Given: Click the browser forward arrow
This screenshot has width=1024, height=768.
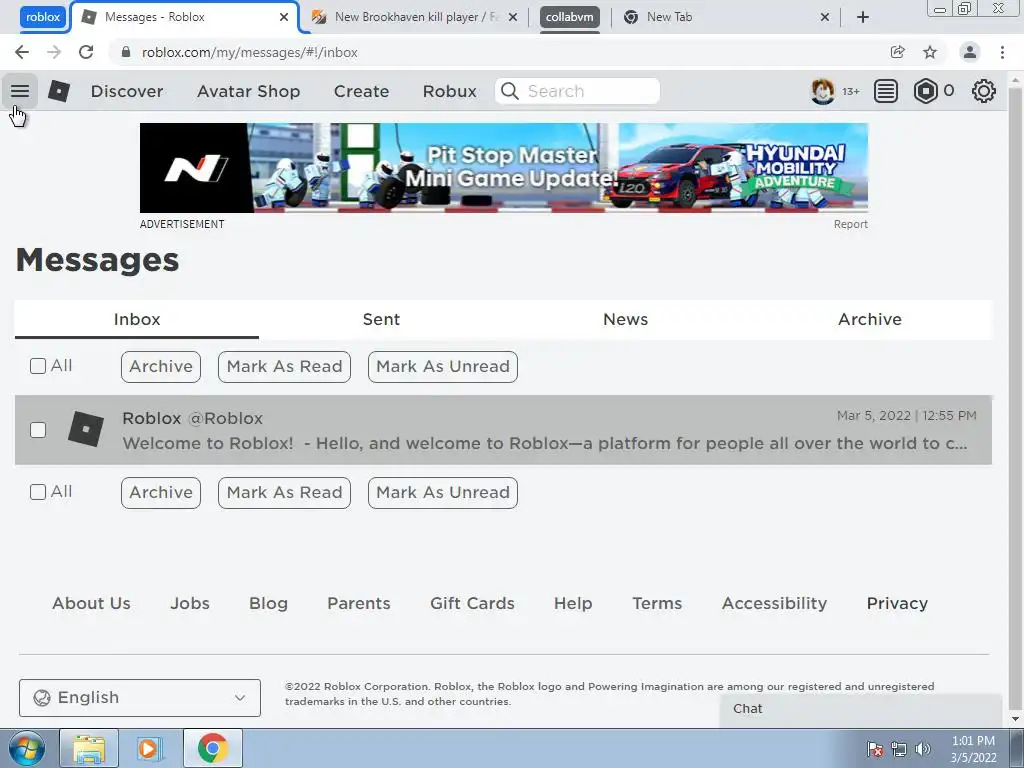Looking at the screenshot, I should click(54, 52).
